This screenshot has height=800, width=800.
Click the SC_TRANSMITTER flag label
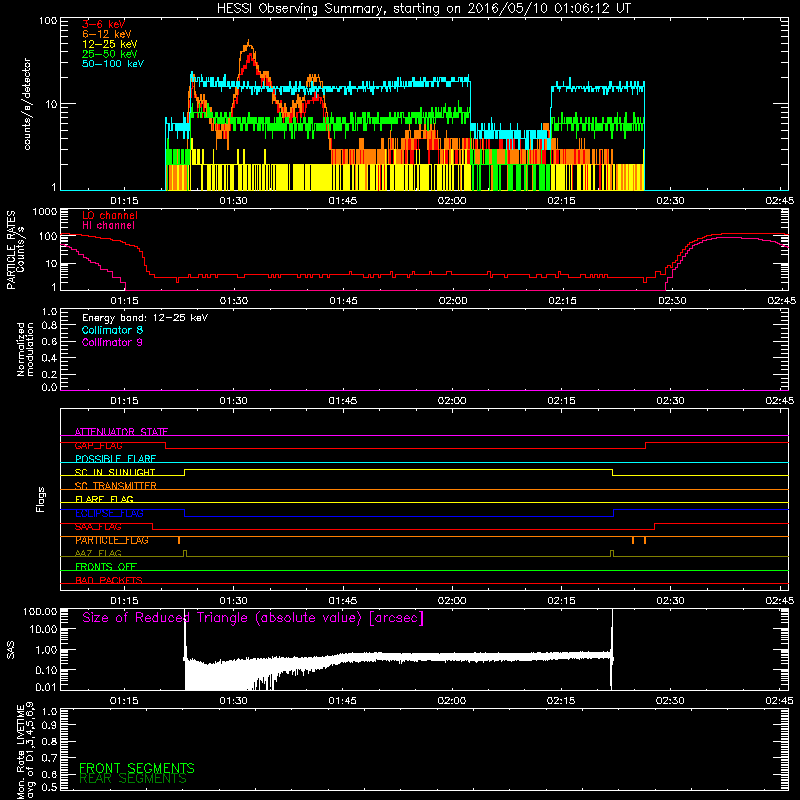[116, 486]
